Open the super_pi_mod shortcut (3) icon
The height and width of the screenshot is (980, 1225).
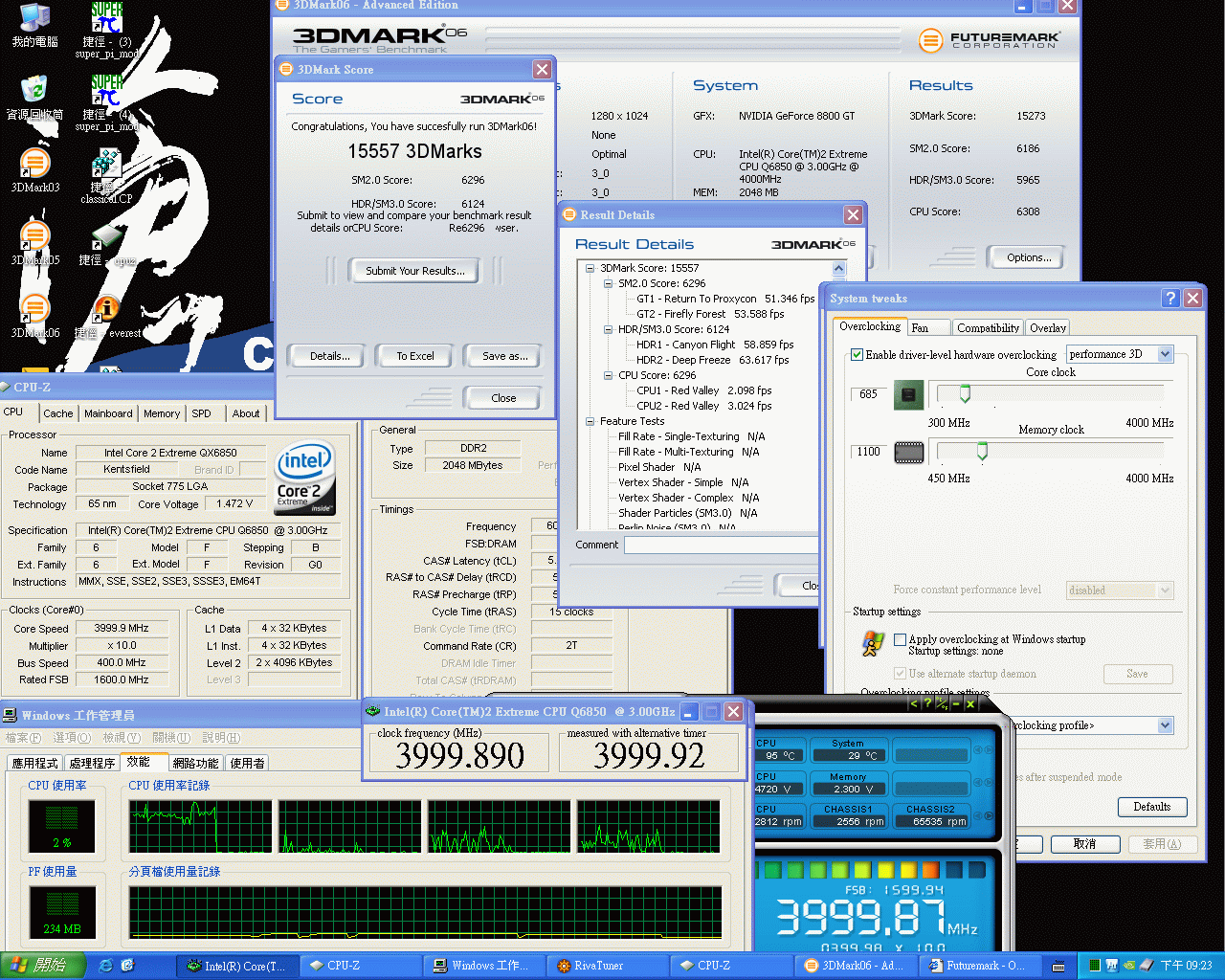[x=106, y=29]
